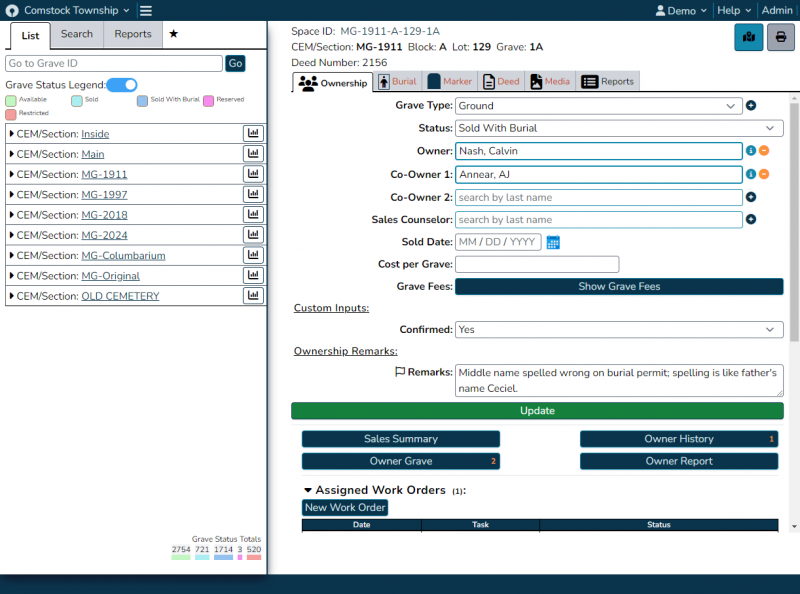This screenshot has height=594, width=800.
Task: Click the Comstock Township logo icon
Action: point(12,11)
